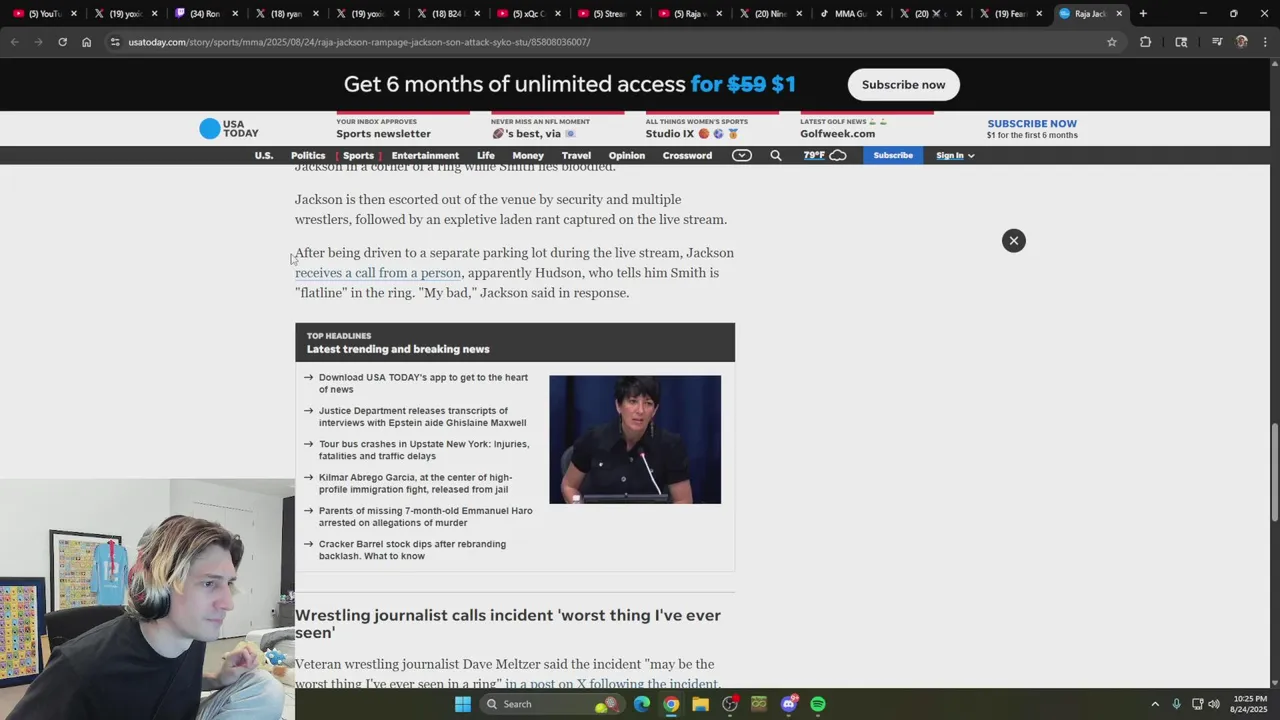Launch Microsoft Edge from taskbar
This screenshot has width=1280, height=720.
click(641, 704)
